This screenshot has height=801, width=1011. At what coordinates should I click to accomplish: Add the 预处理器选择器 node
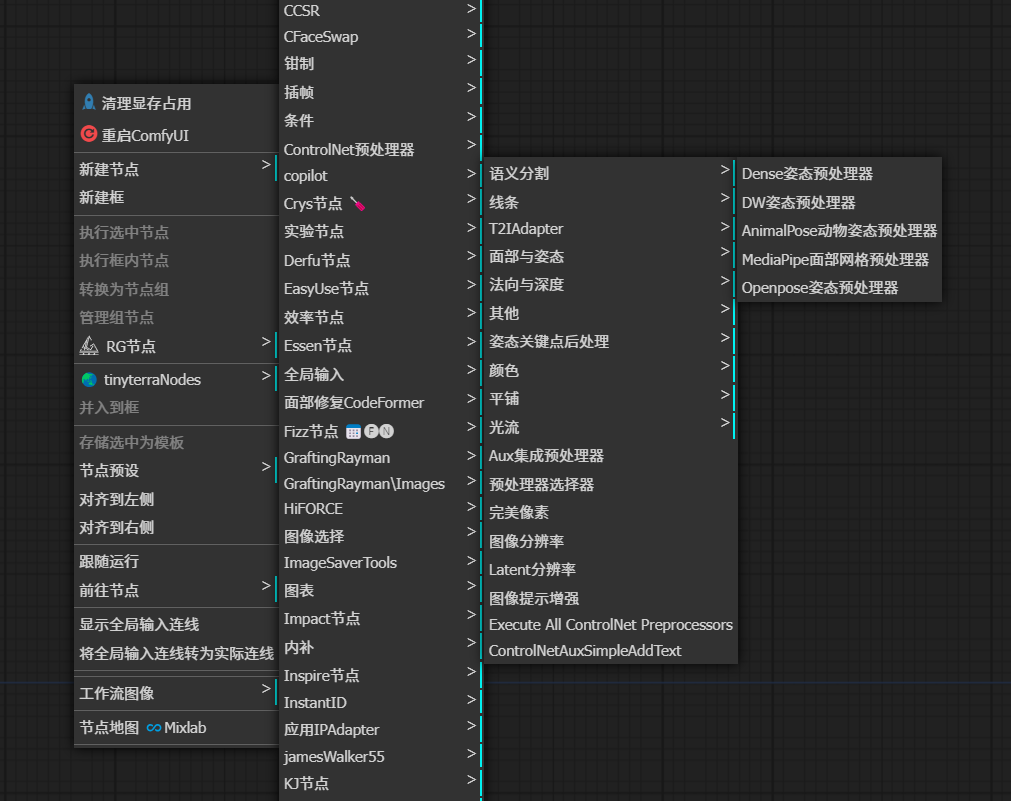[610, 484]
